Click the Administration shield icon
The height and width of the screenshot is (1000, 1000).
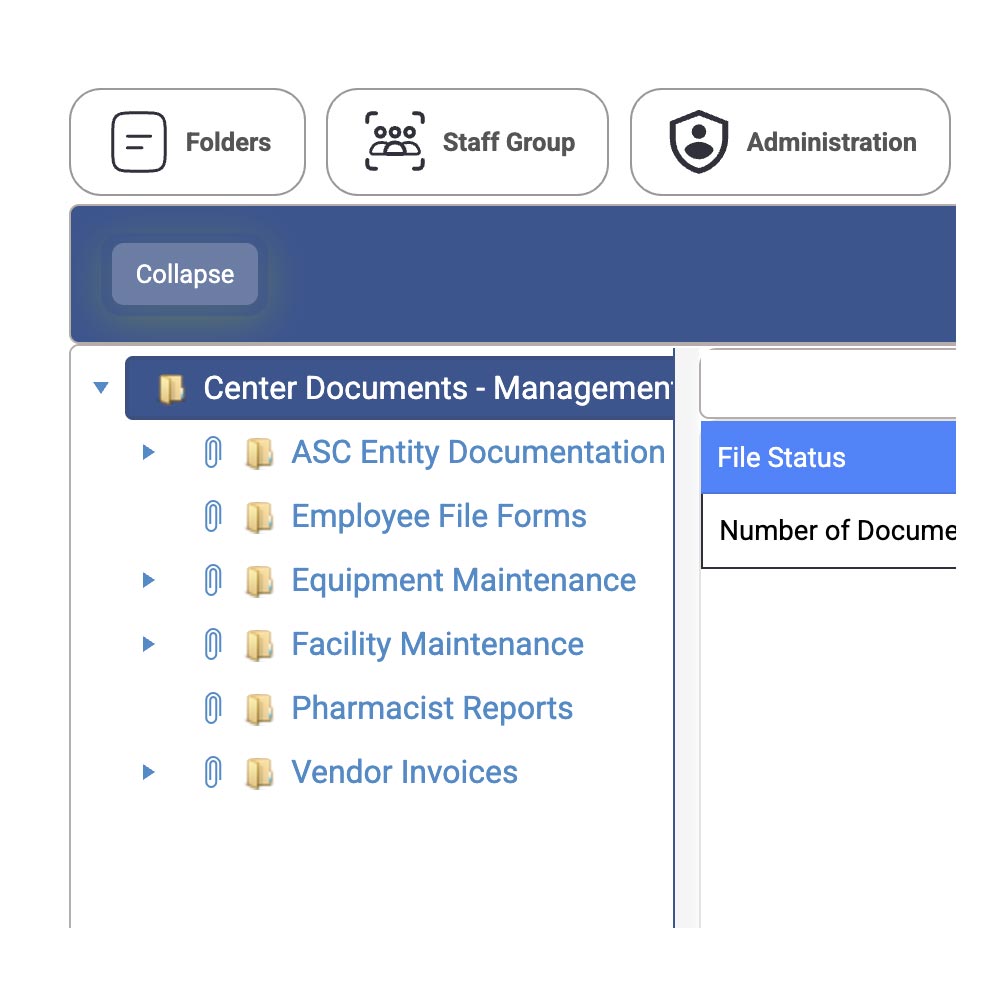[698, 142]
